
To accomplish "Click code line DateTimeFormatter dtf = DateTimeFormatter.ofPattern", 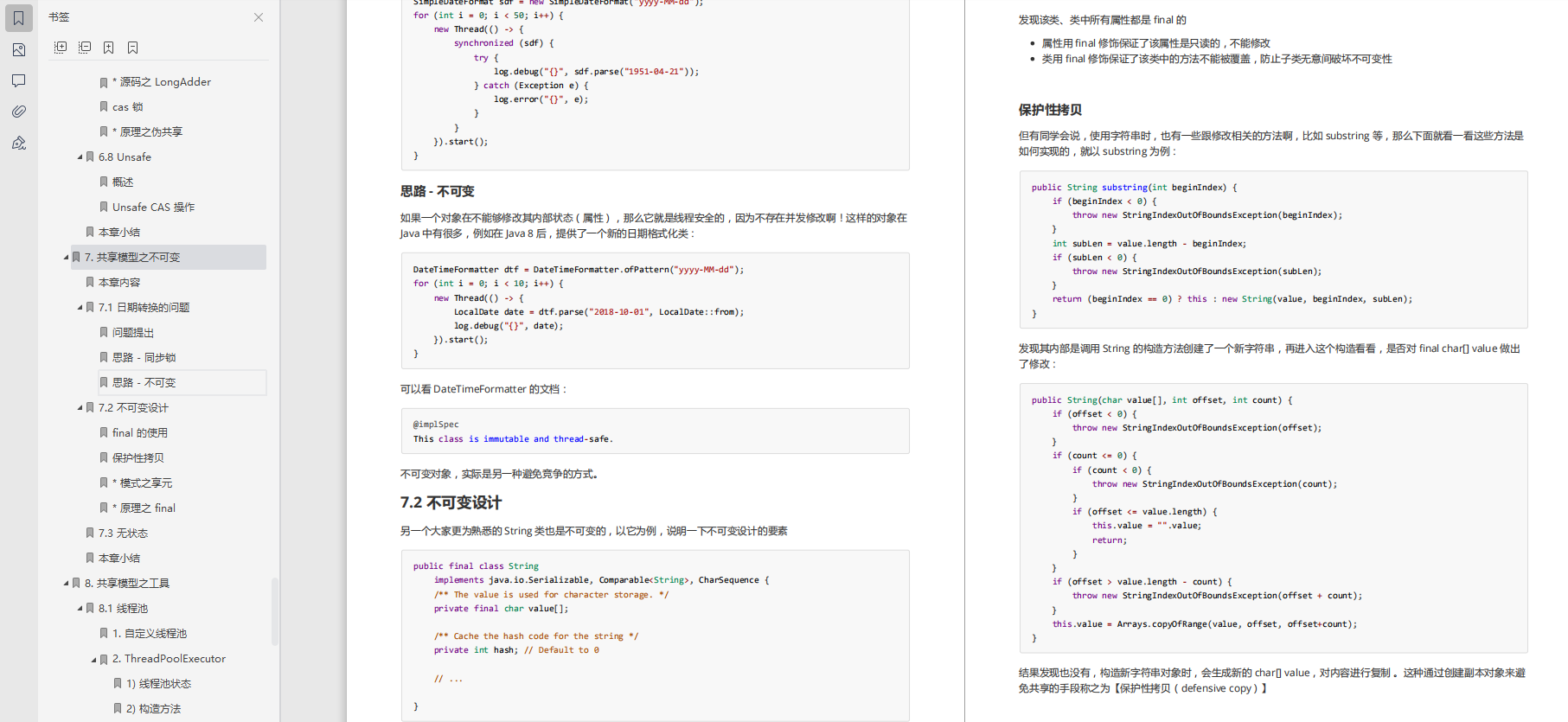I will (x=579, y=270).
